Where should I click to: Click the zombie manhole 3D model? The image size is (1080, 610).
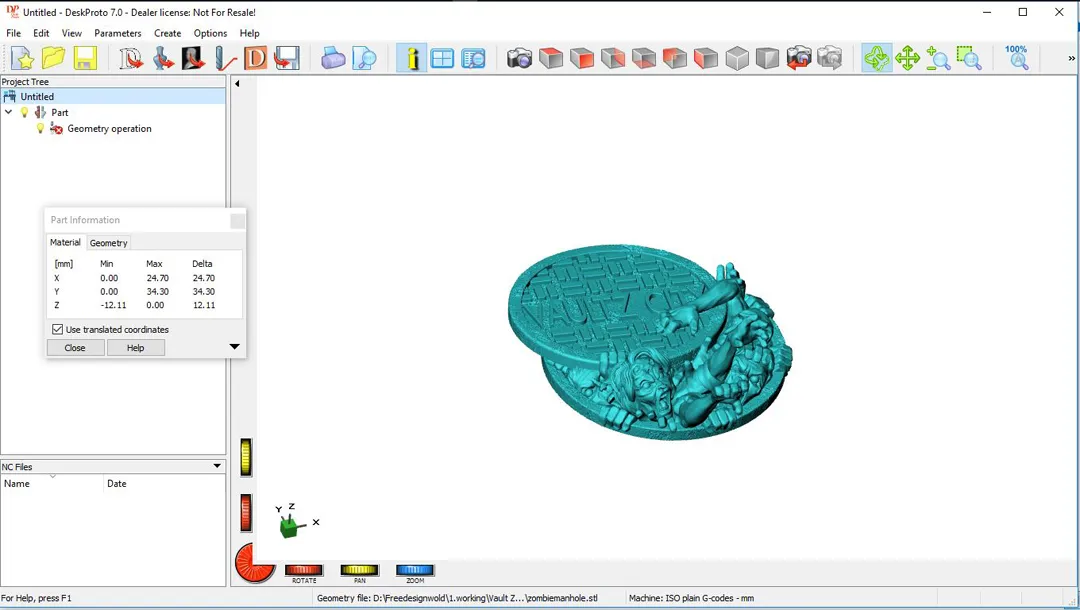650,342
